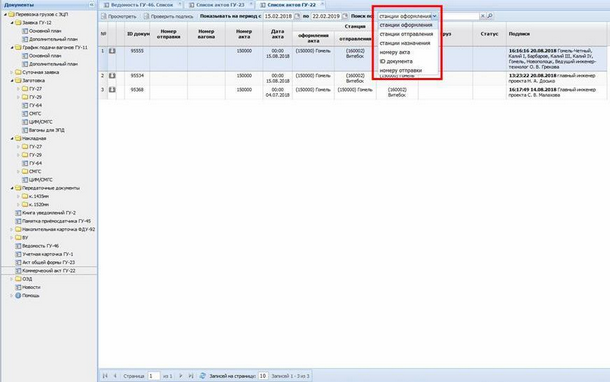Click document icon in row 95534
The width and height of the screenshot is (610, 382).
pyautogui.click(x=112, y=75)
